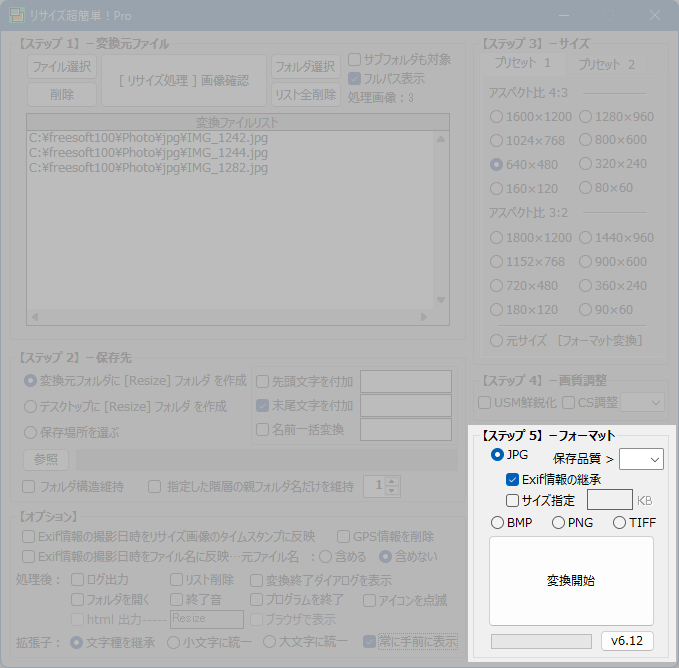Increase the folder hierarchy level stepper
The height and width of the screenshot is (668, 679).
[x=392, y=481]
